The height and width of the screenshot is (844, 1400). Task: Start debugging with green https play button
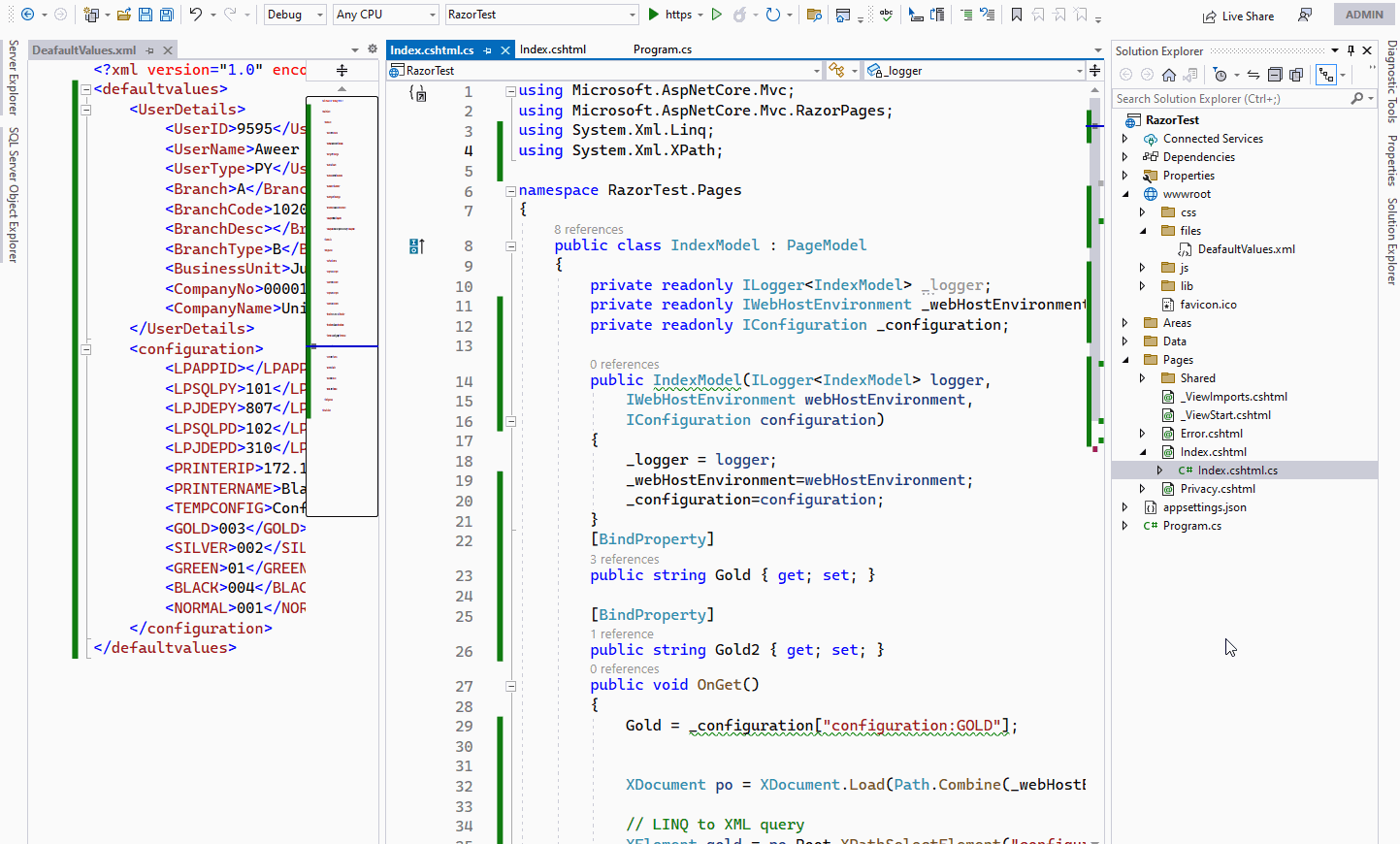669,15
